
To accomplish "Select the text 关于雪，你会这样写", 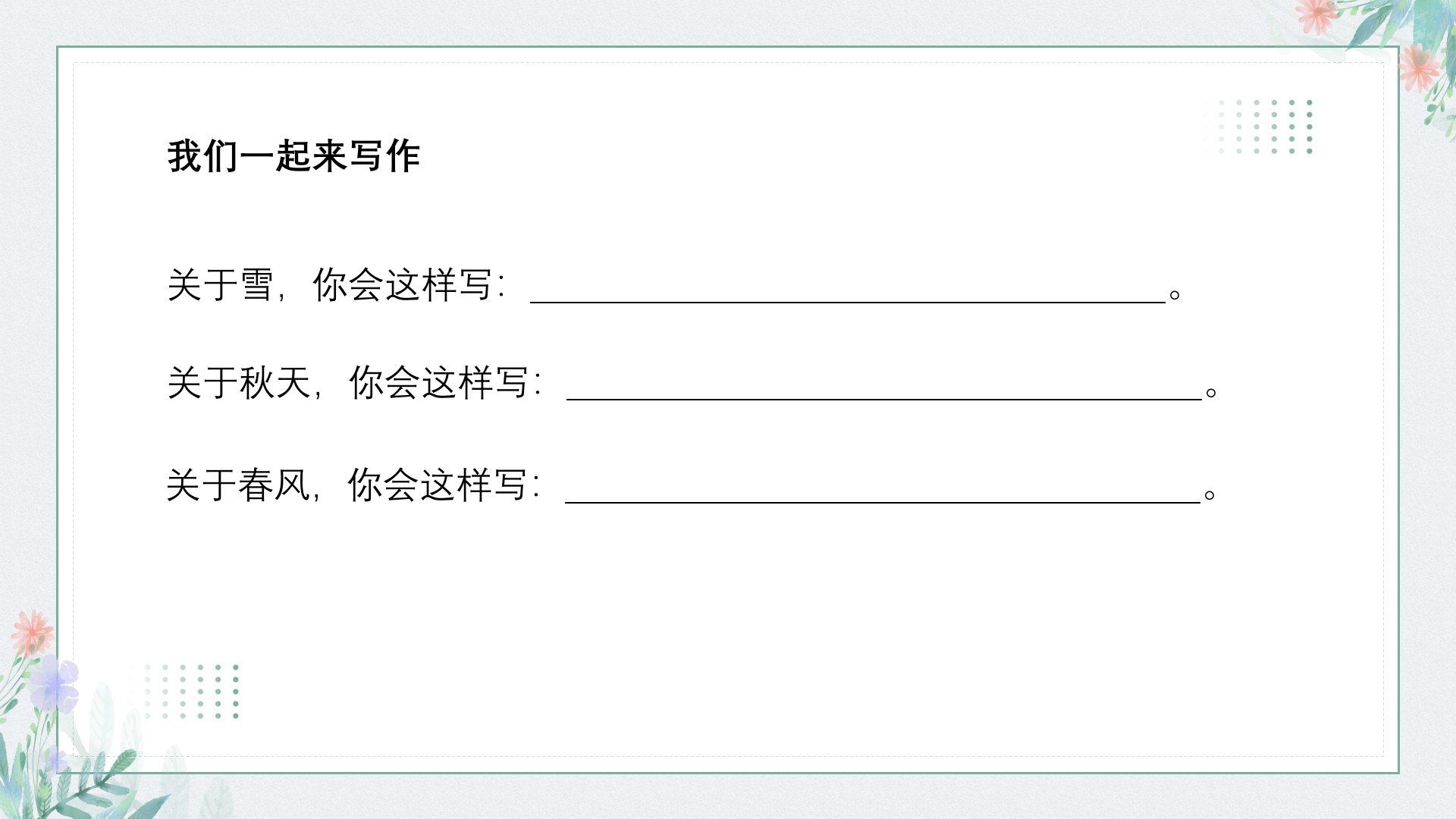I will [x=336, y=286].
